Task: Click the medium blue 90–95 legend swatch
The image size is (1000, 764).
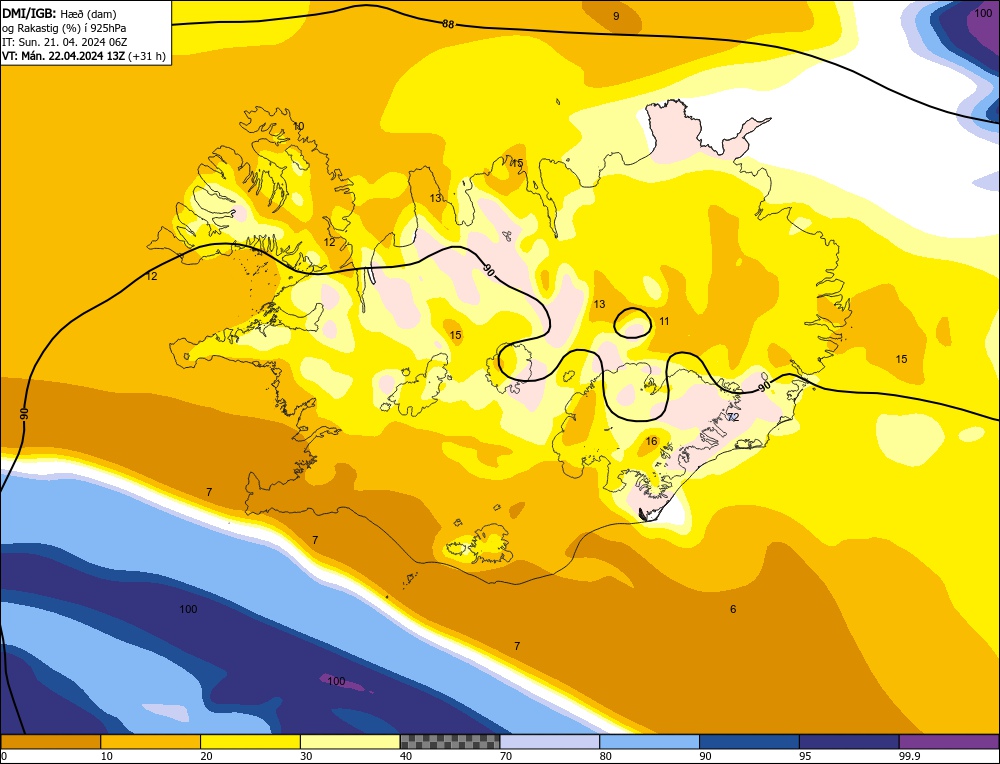Action: [x=749, y=742]
